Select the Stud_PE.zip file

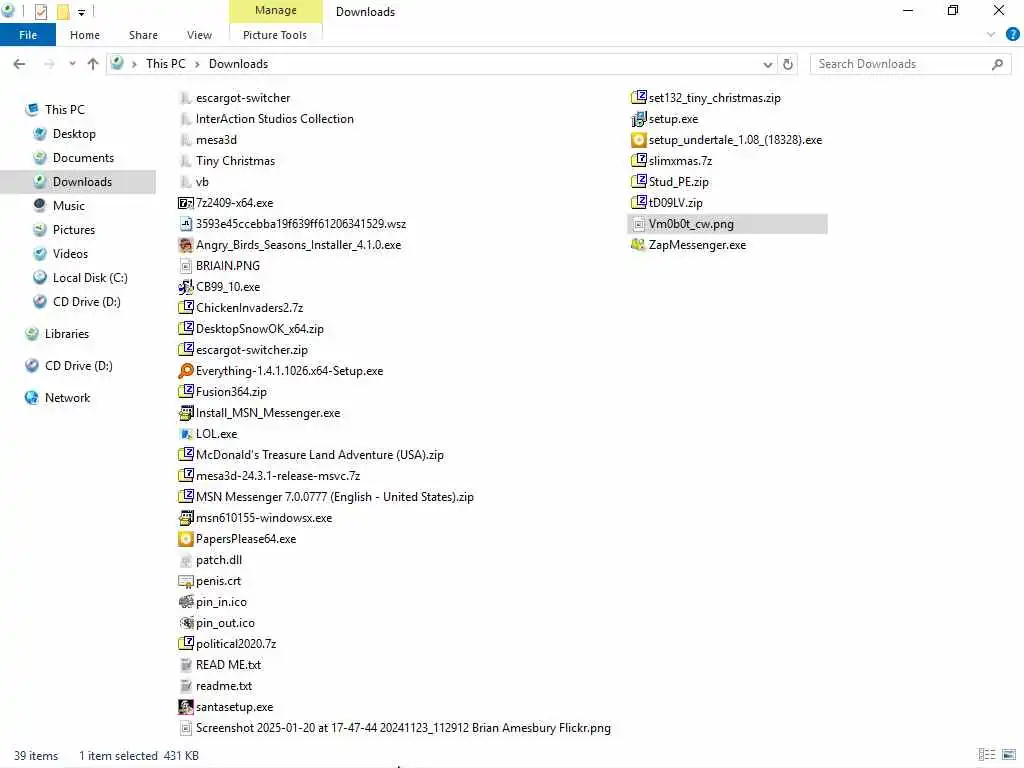[679, 182]
